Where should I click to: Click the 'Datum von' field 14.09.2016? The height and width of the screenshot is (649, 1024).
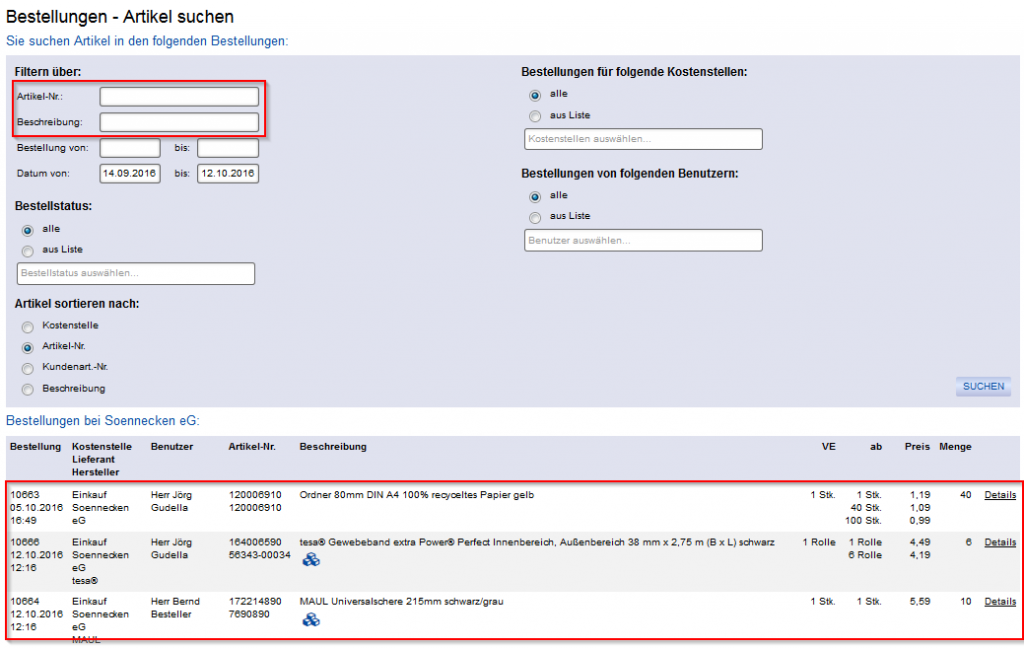130,174
